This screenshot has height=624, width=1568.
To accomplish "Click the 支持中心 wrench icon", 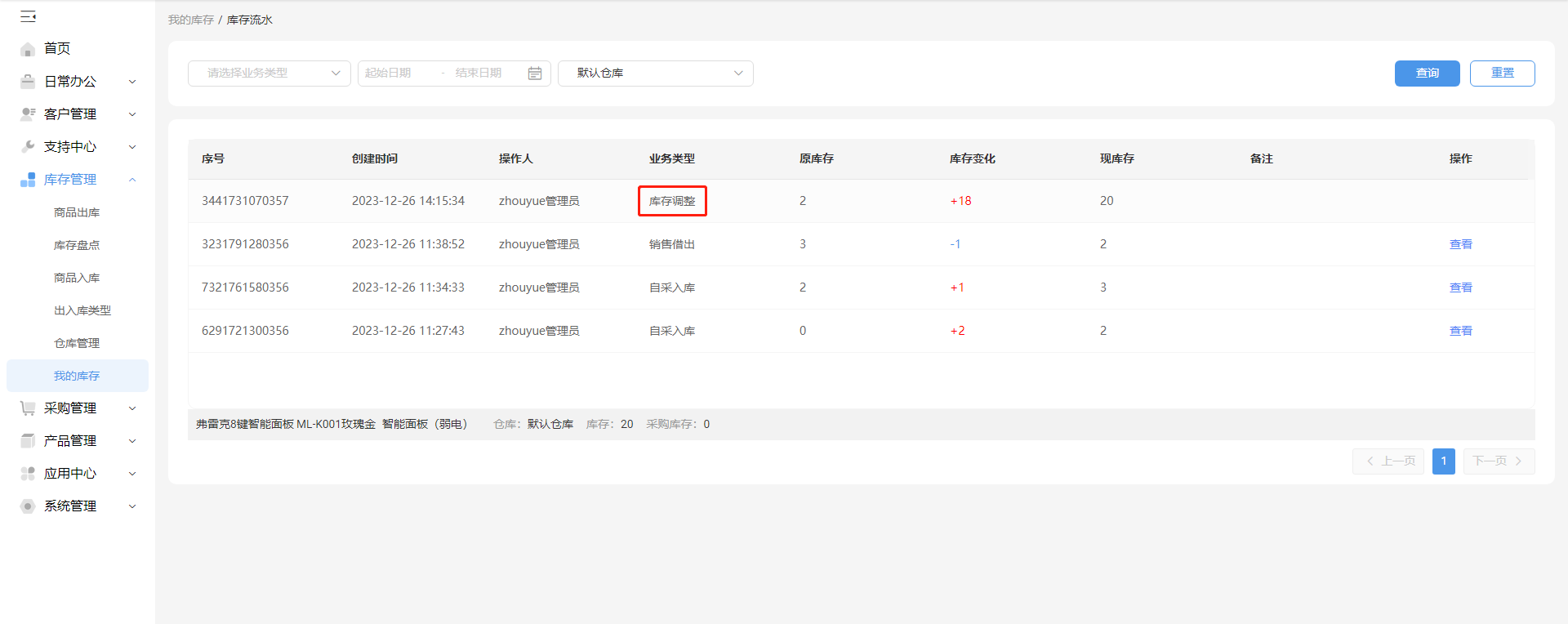I will (x=28, y=147).
